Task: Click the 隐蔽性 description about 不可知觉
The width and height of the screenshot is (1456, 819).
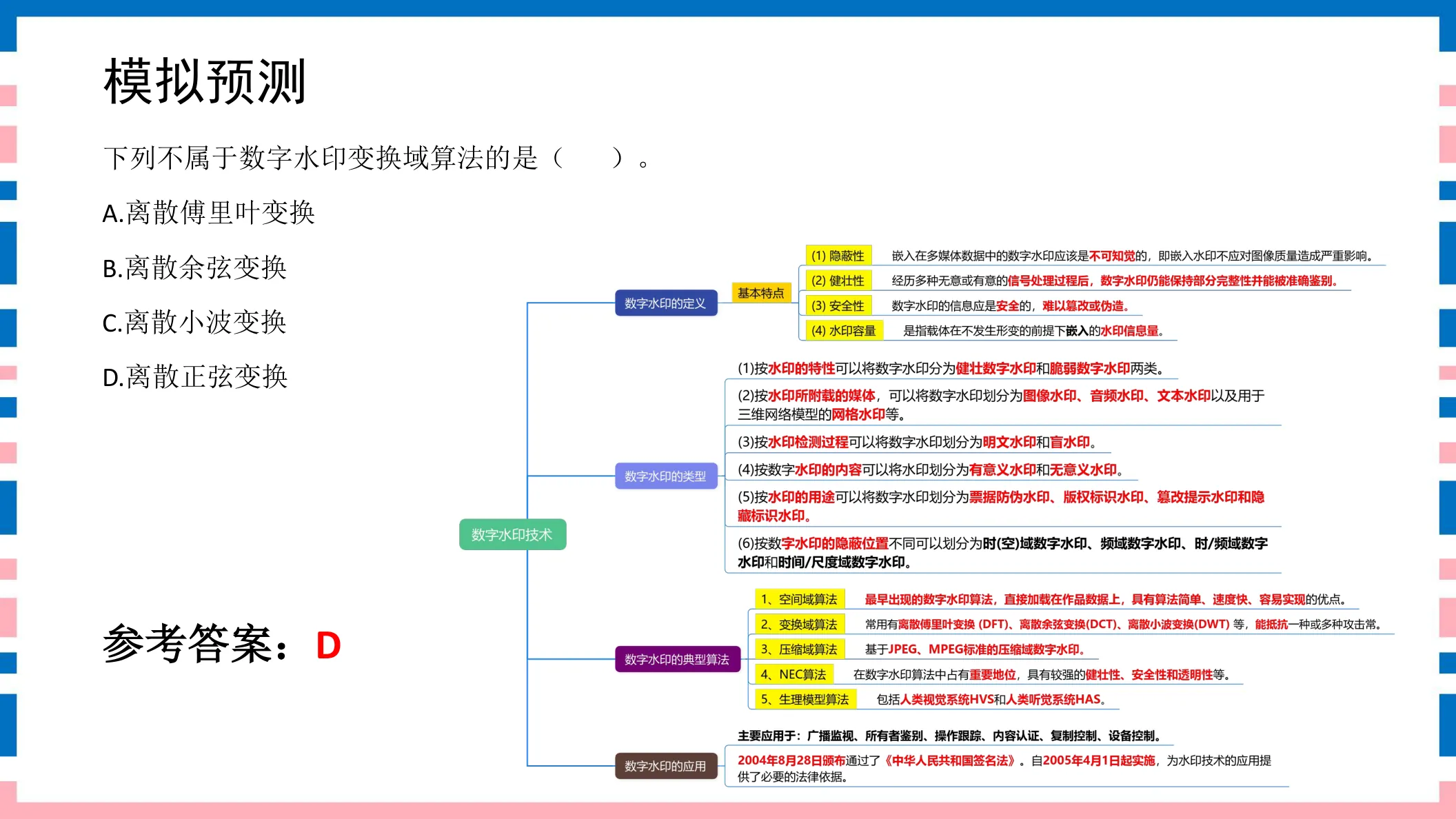Action: [x=1133, y=256]
